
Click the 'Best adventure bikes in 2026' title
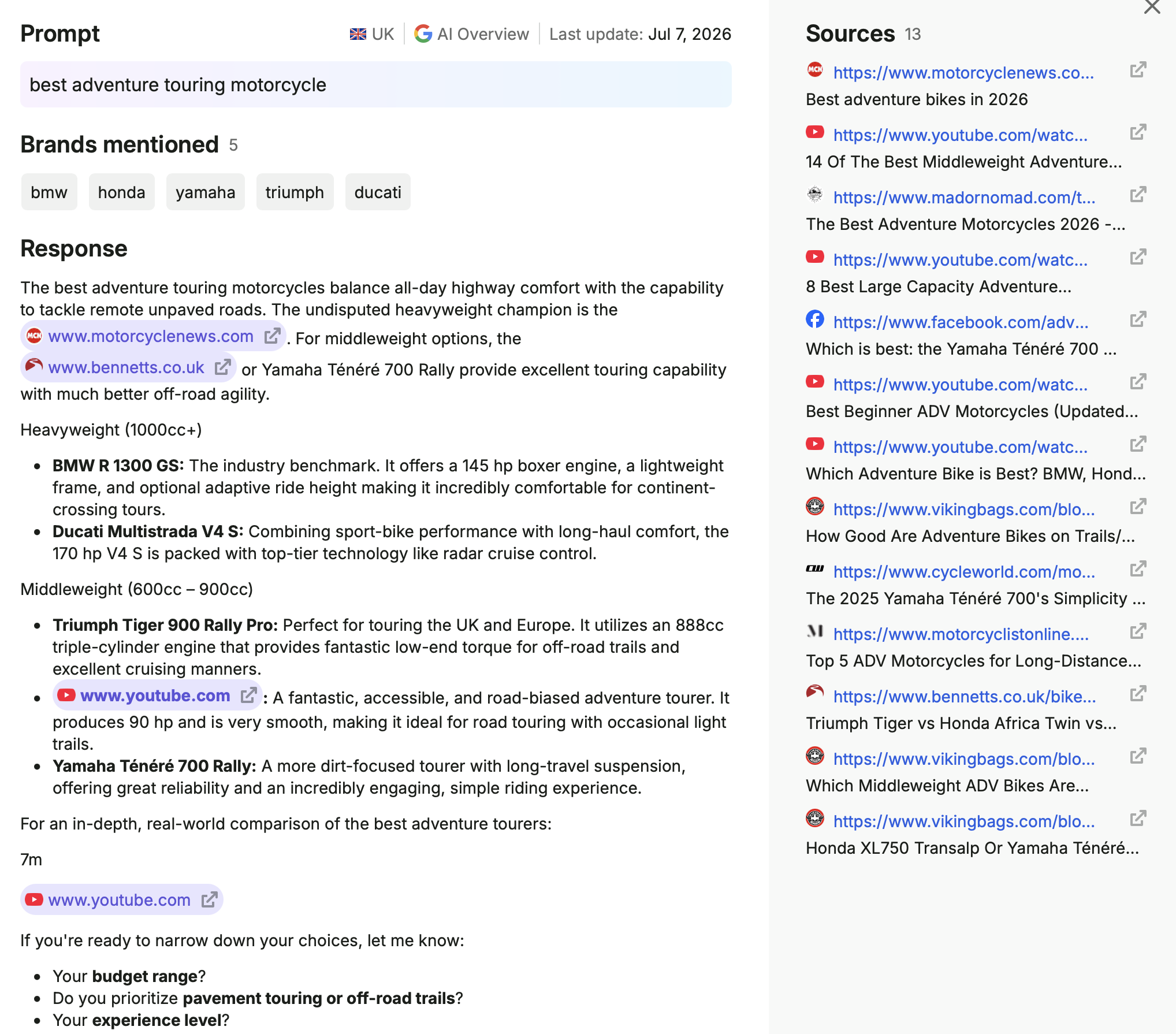click(917, 99)
